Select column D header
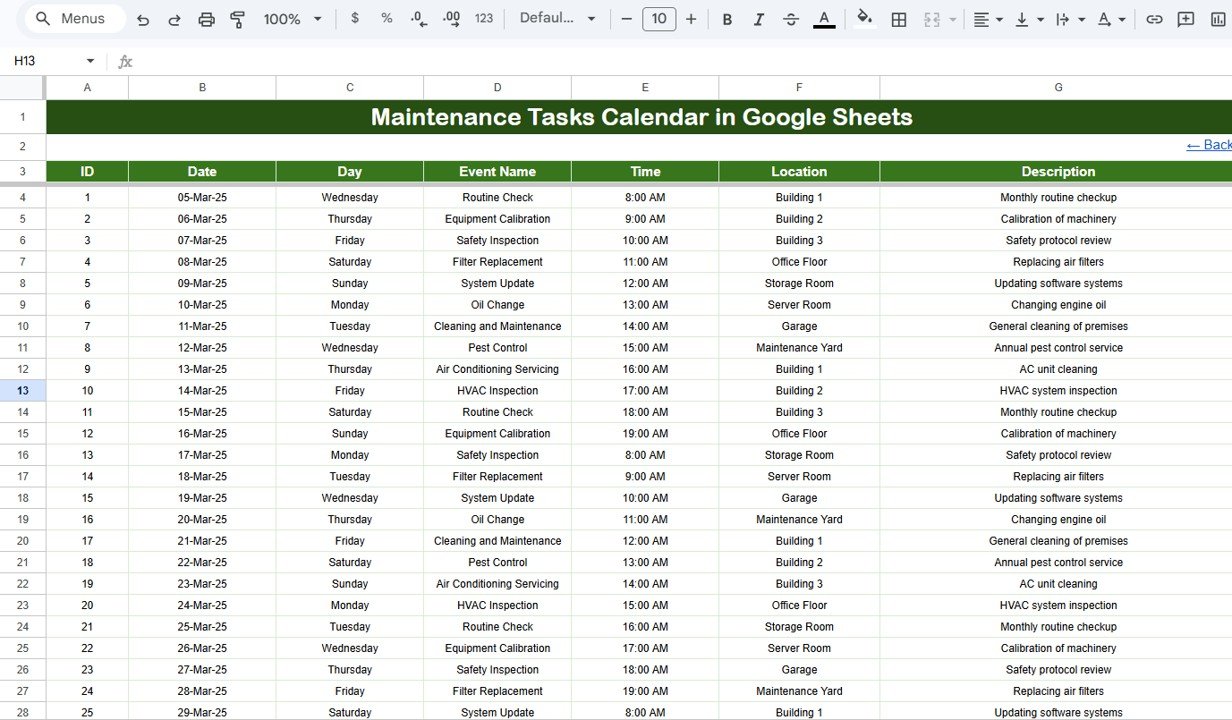This screenshot has height=720, width=1232. click(497, 87)
